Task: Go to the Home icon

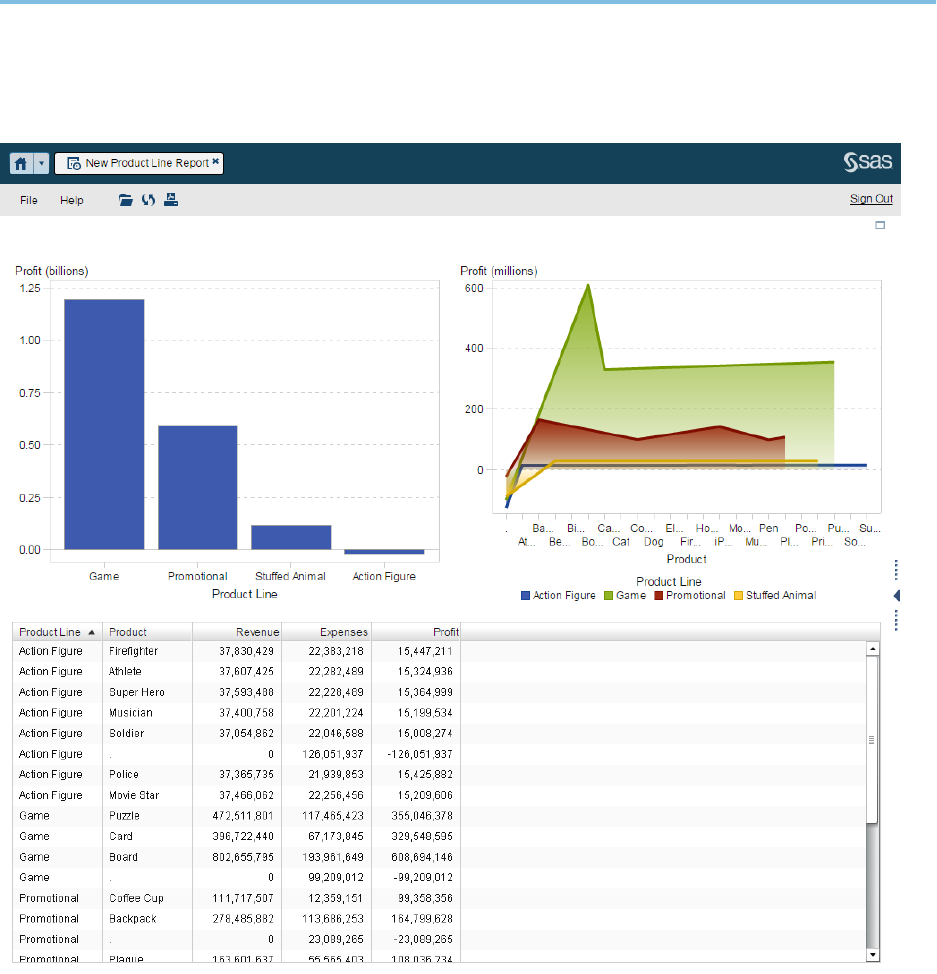Action: (21, 164)
